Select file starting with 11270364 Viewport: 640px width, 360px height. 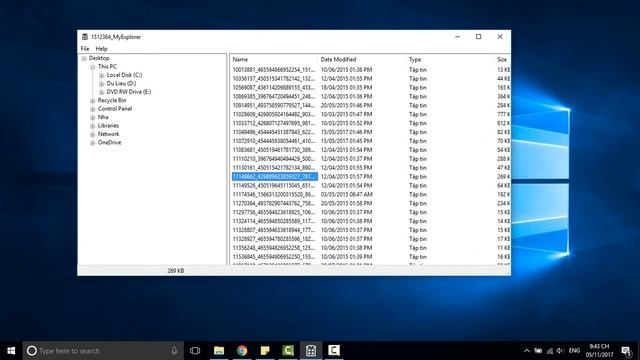point(274,203)
